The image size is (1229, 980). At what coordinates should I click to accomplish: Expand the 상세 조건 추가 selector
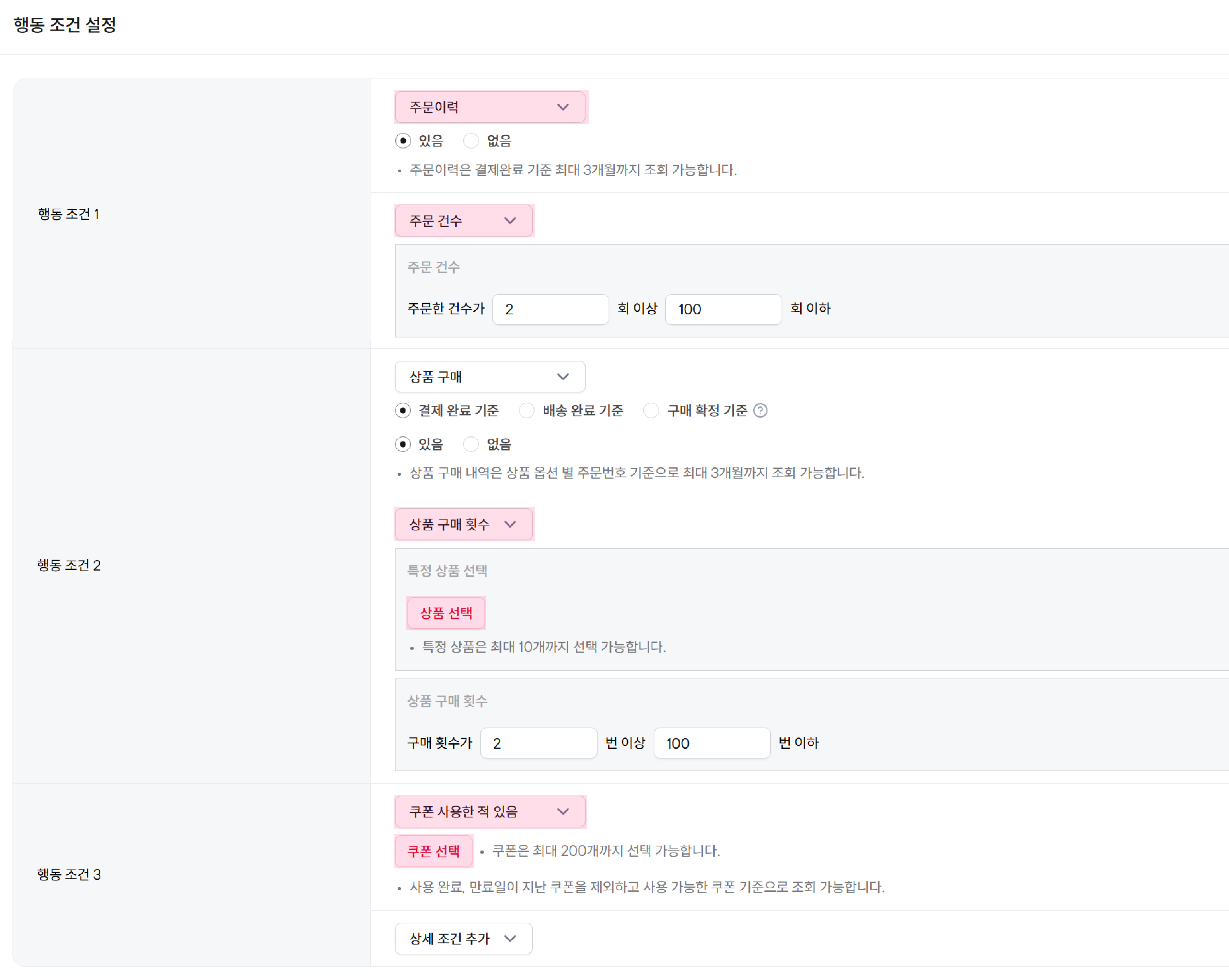pos(463,939)
